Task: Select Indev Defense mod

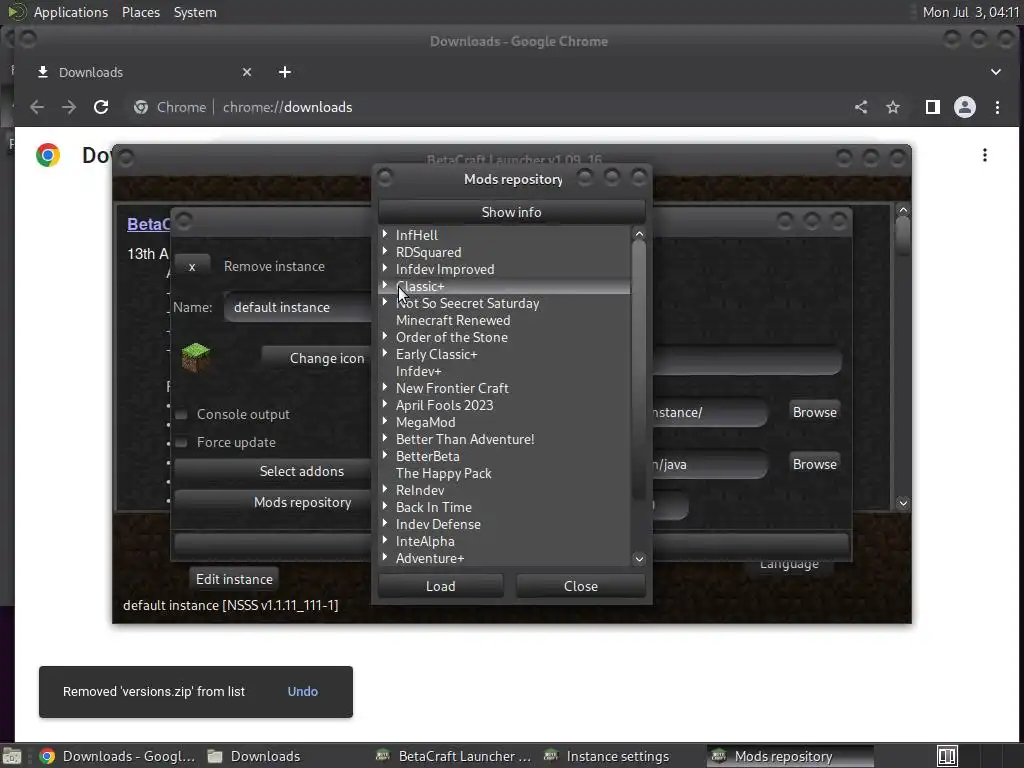Action: pyautogui.click(x=438, y=524)
